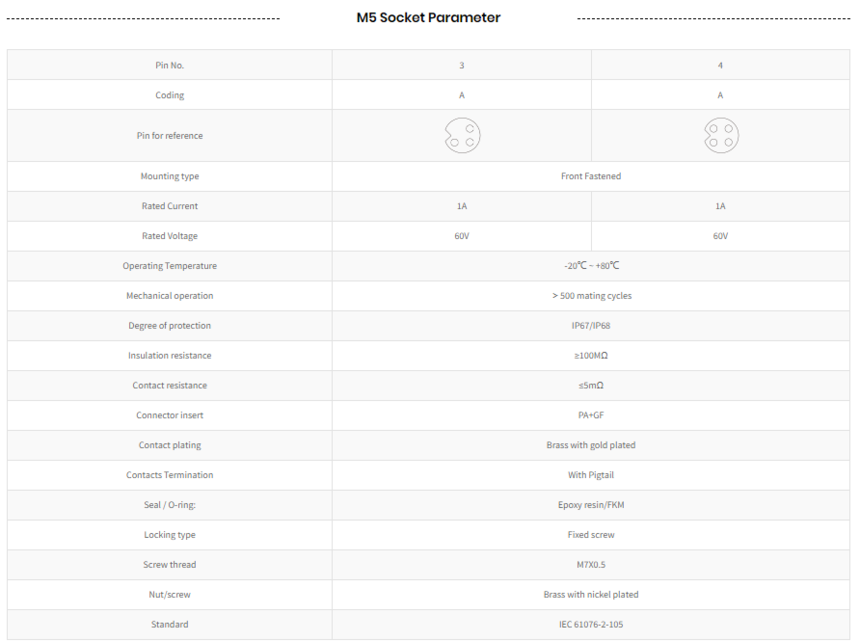This screenshot has height=641, width=860.
Task: Select the operating temperature range value
Action: (x=591, y=265)
